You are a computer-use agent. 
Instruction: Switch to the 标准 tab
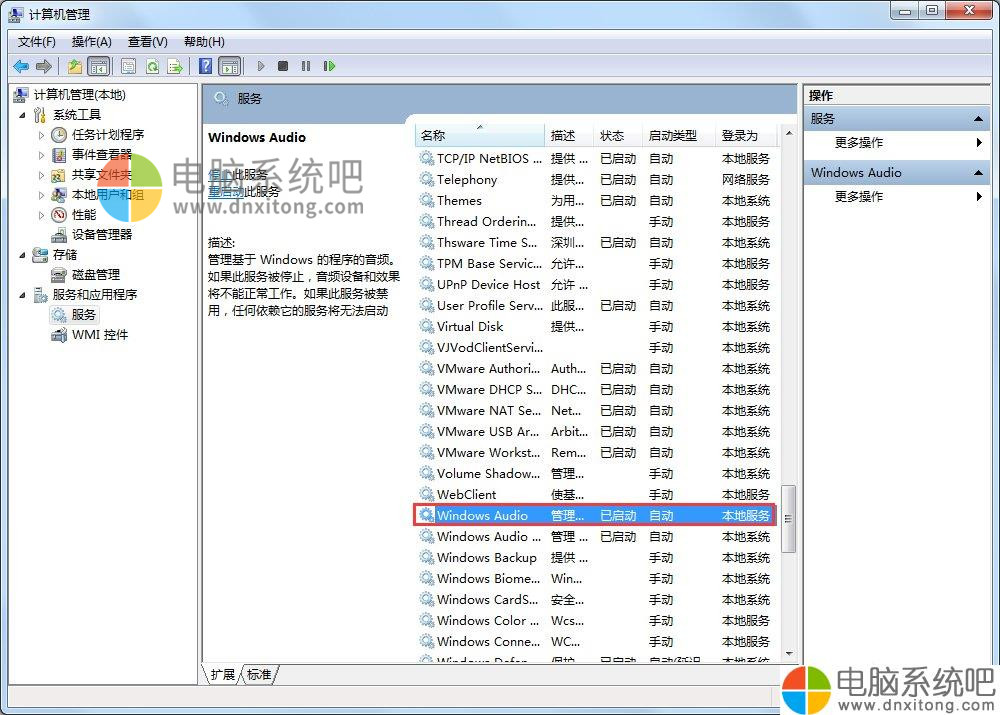click(259, 675)
